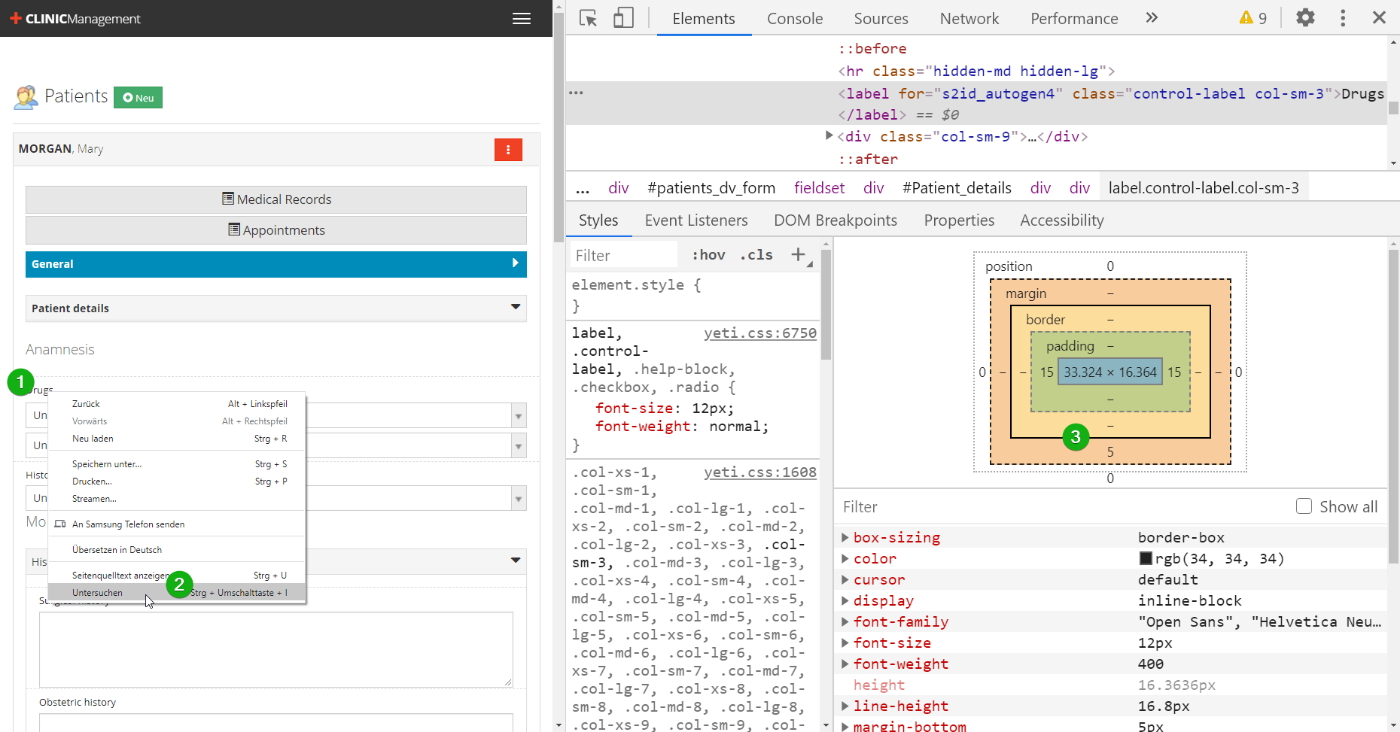Image resolution: width=1400 pixels, height=732 pixels.
Task: Switch to the Console tab
Action: [x=795, y=18]
